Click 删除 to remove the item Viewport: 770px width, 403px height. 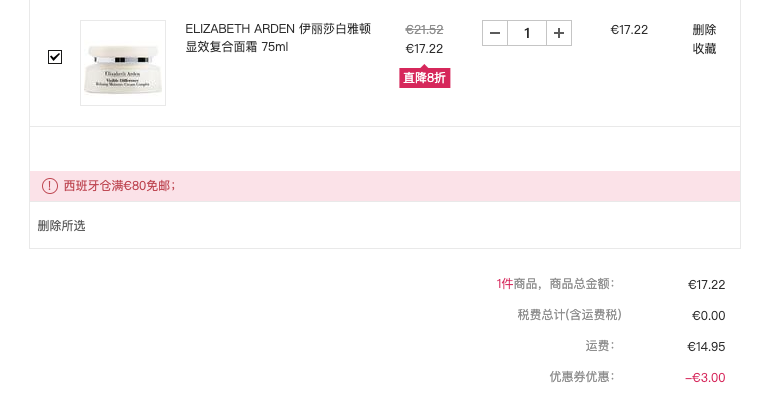[704, 30]
